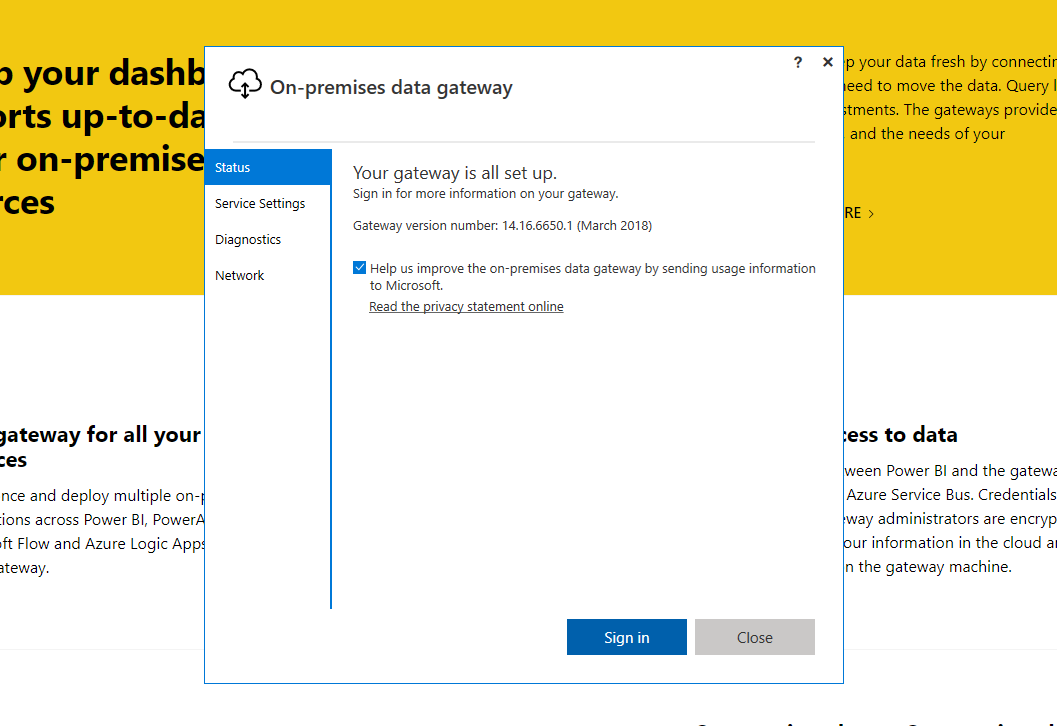The width and height of the screenshot is (1057, 726).
Task: Close the gateway dialog with the X
Action: click(x=828, y=62)
